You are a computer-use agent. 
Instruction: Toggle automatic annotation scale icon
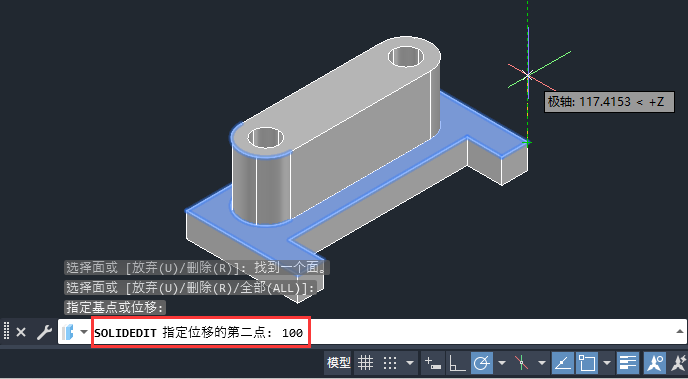(x=678, y=363)
